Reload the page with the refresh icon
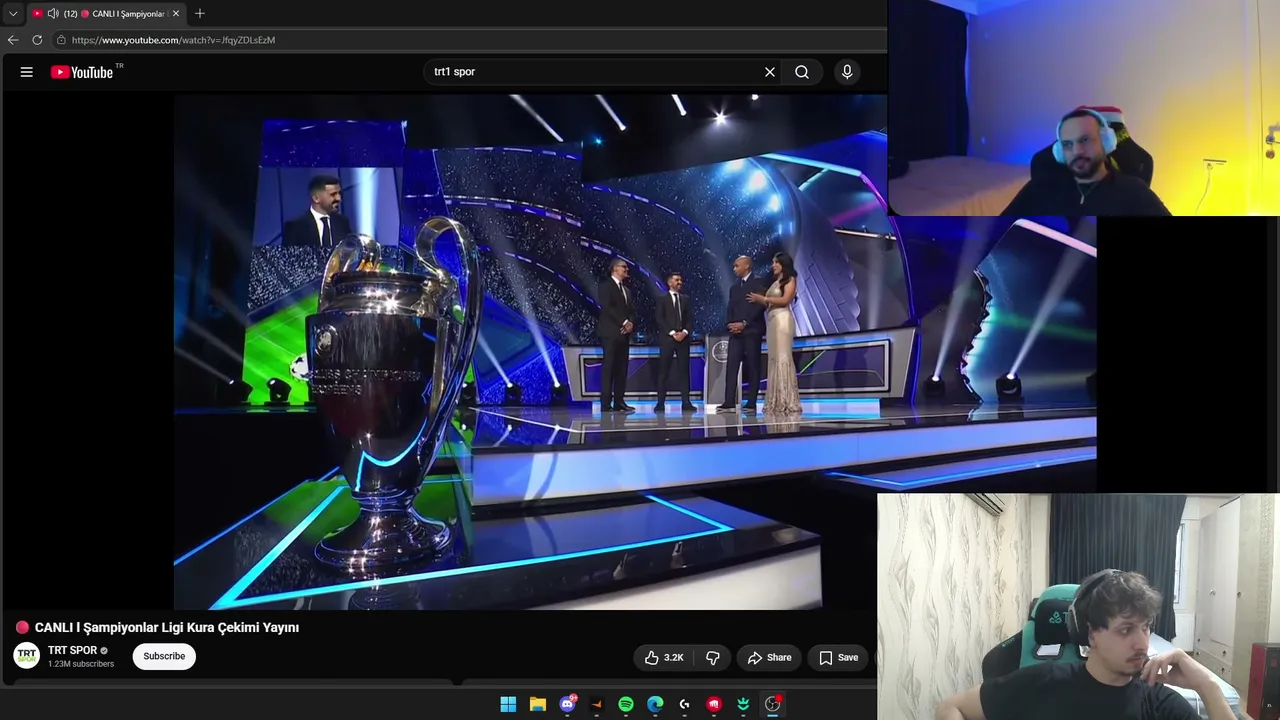 (37, 40)
